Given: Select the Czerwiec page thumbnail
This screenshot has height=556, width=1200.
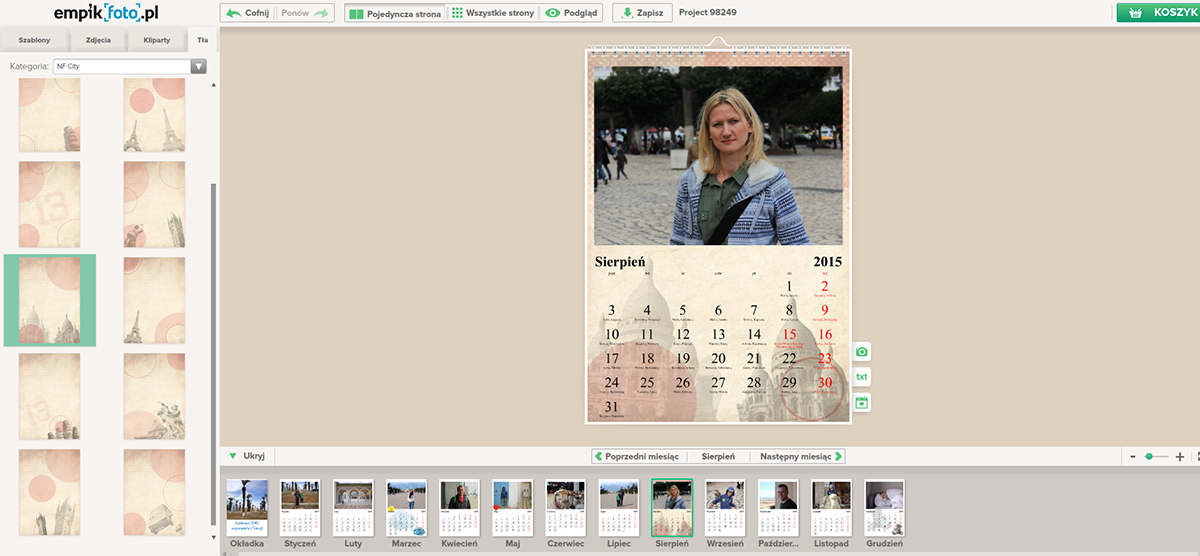Looking at the screenshot, I should 566,508.
